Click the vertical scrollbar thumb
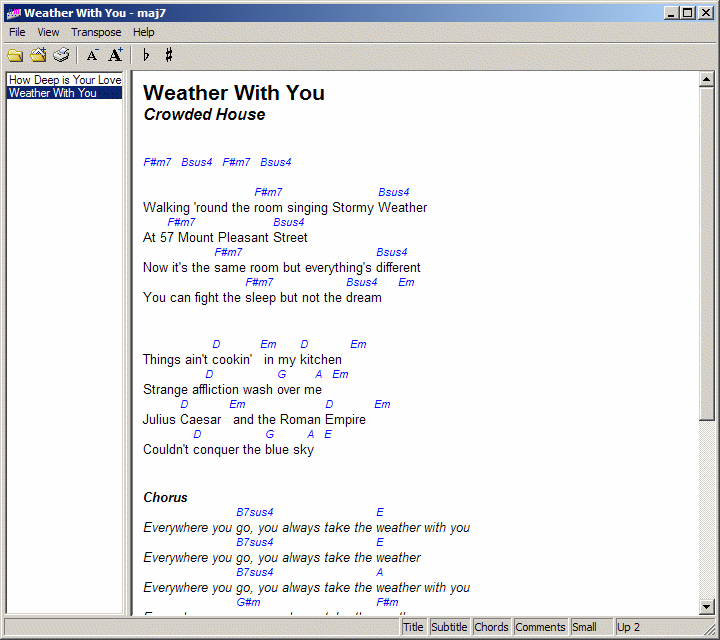 [x=706, y=254]
